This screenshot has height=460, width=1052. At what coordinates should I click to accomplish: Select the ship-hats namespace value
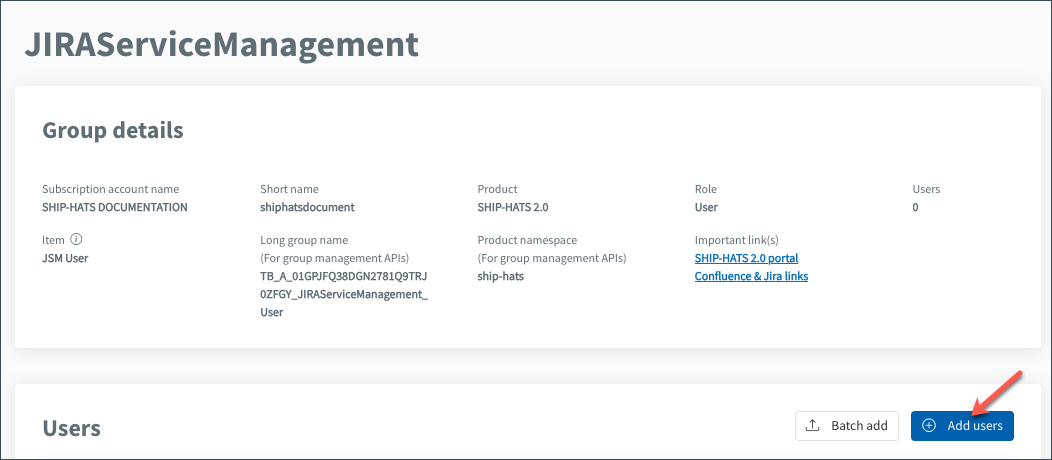coord(501,276)
